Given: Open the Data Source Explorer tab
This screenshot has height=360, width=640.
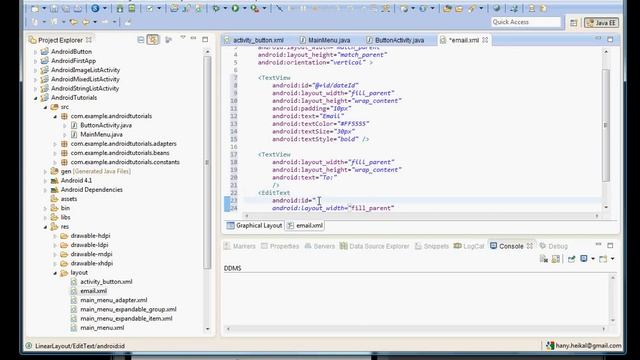Looking at the screenshot, I should [375, 246].
